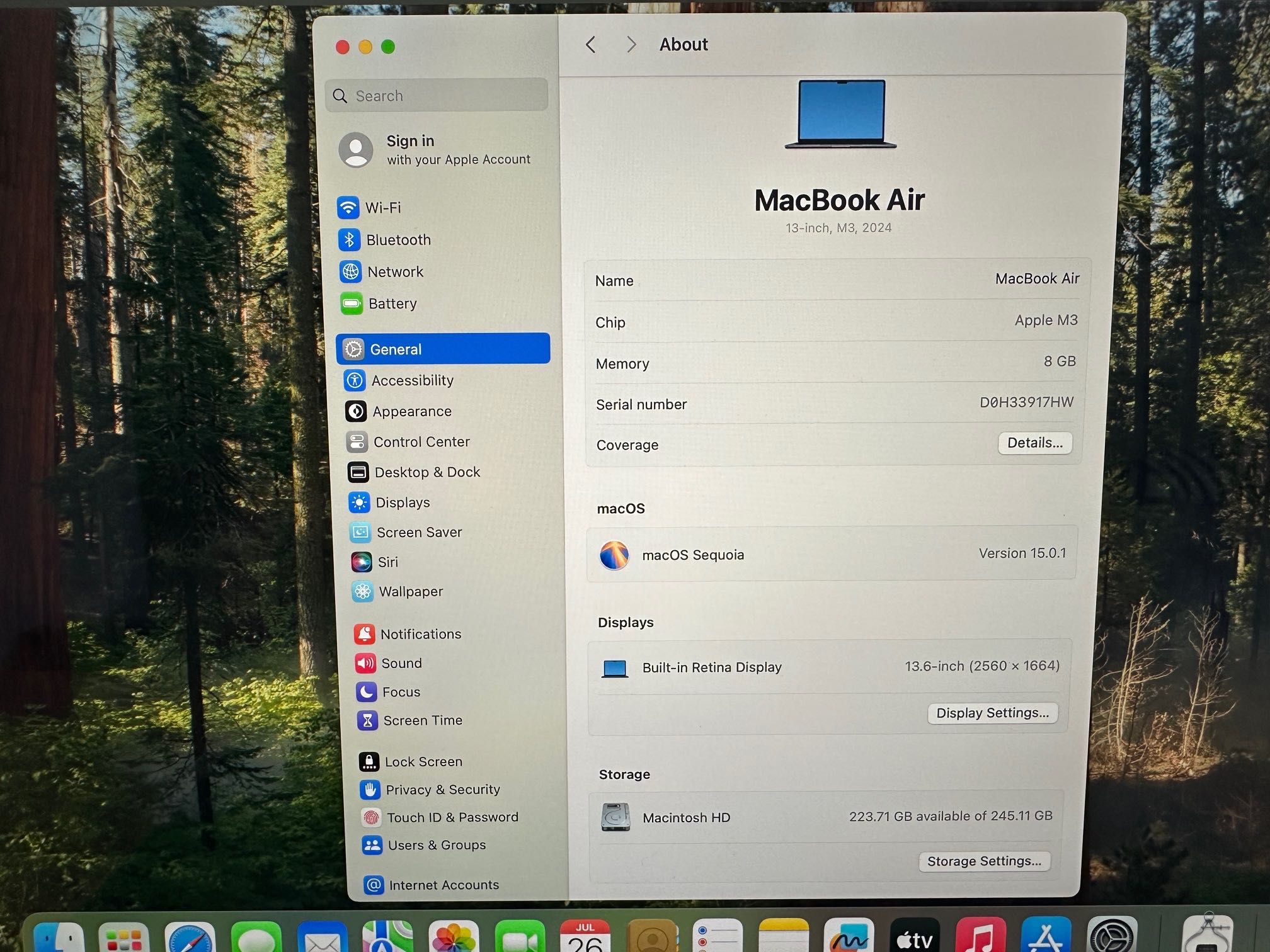This screenshot has height=952, width=1270.
Task: Open Screen Saver settings
Action: (x=406, y=533)
